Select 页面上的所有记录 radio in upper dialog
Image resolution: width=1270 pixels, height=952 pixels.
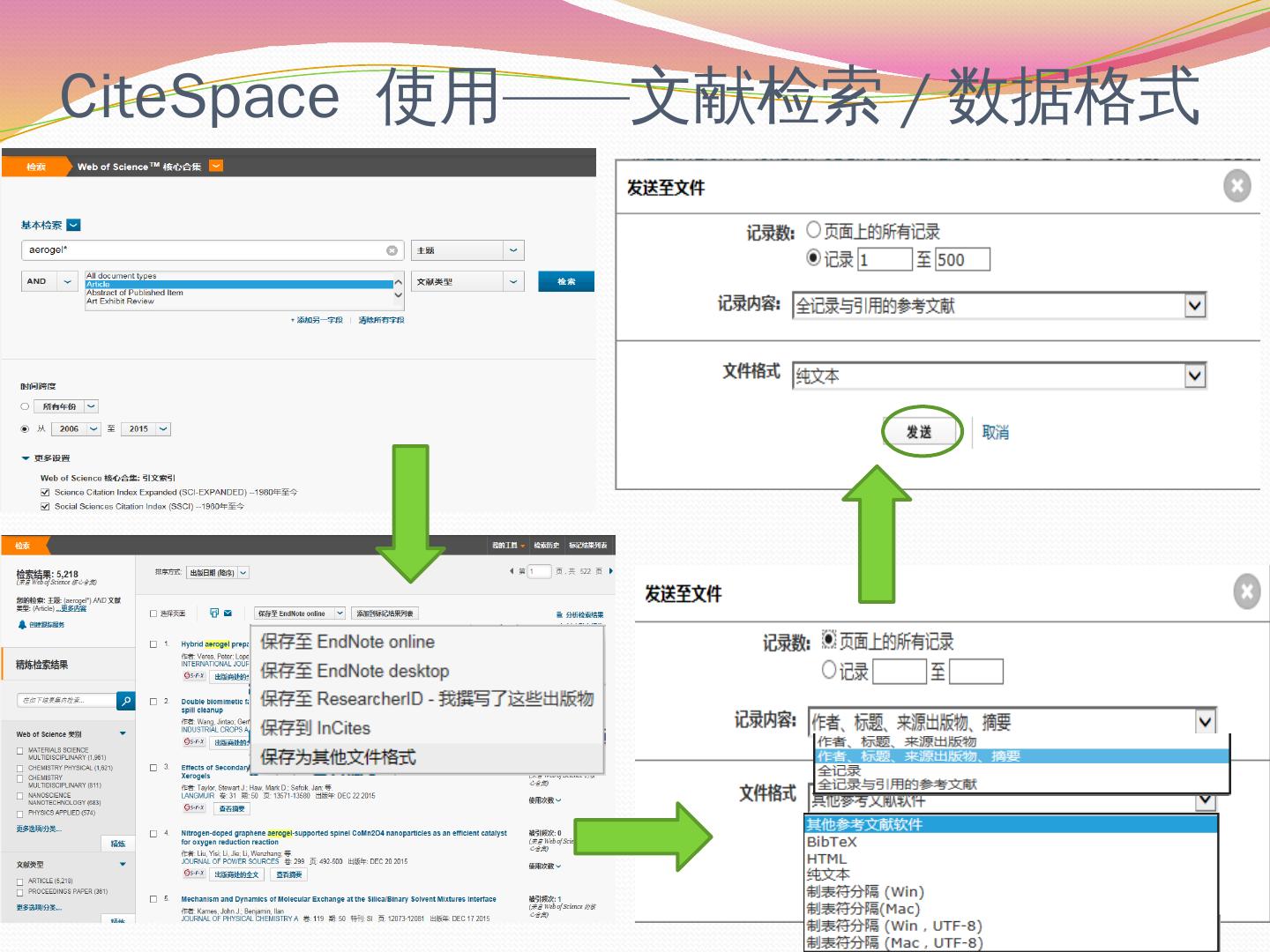[x=813, y=230]
